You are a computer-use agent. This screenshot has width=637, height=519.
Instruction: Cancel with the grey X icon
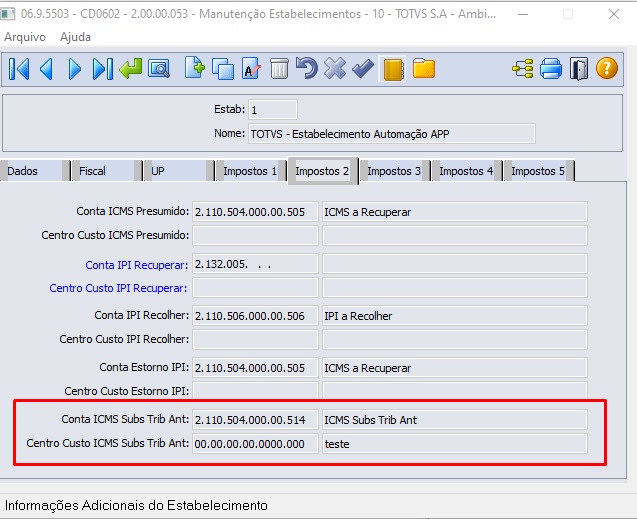tap(335, 68)
